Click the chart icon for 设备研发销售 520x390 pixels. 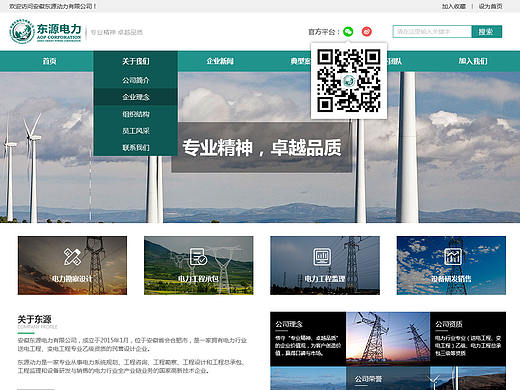[453, 257]
